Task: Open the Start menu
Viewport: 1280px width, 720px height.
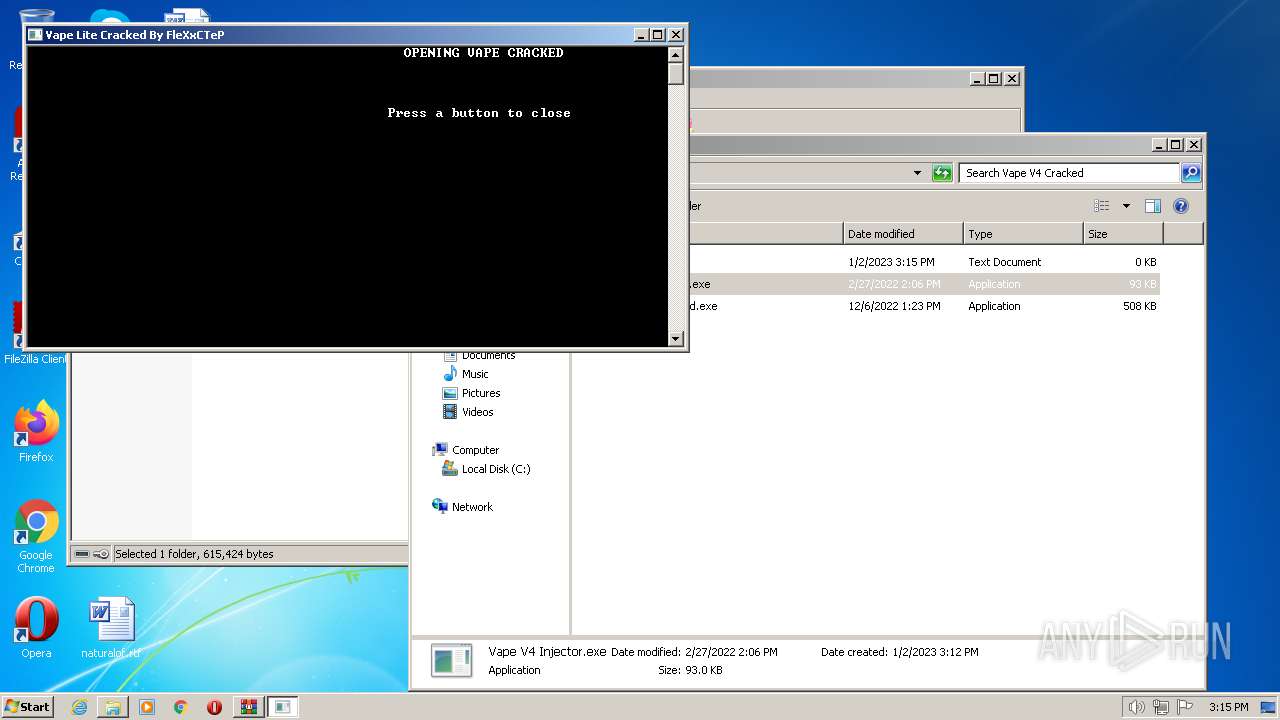Action: click(x=28, y=706)
